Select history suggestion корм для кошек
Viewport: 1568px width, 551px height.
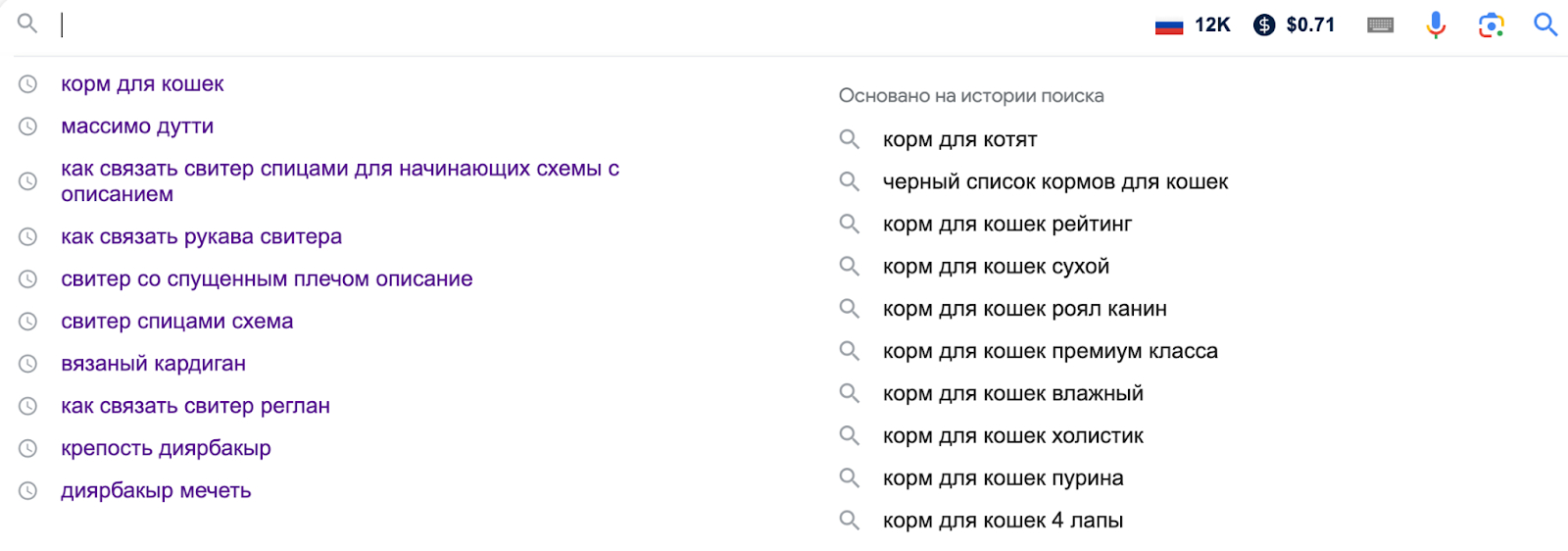pyautogui.click(x=142, y=84)
